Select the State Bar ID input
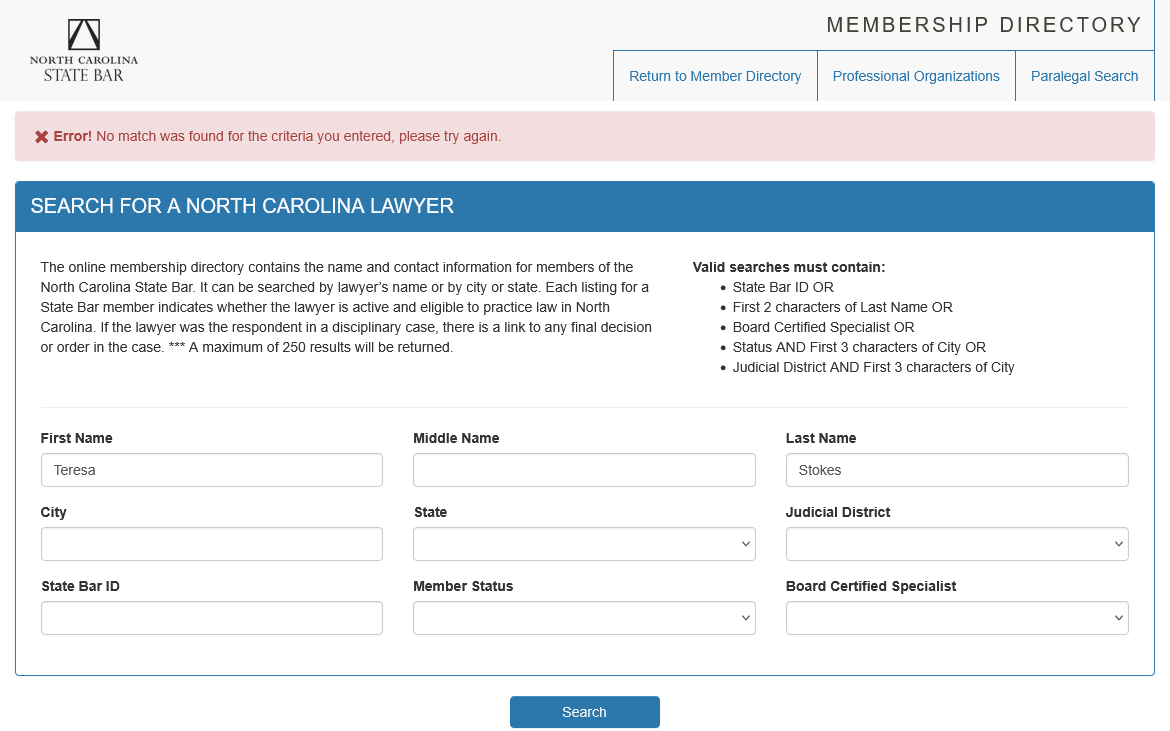The width and height of the screenshot is (1170, 731). pos(211,618)
